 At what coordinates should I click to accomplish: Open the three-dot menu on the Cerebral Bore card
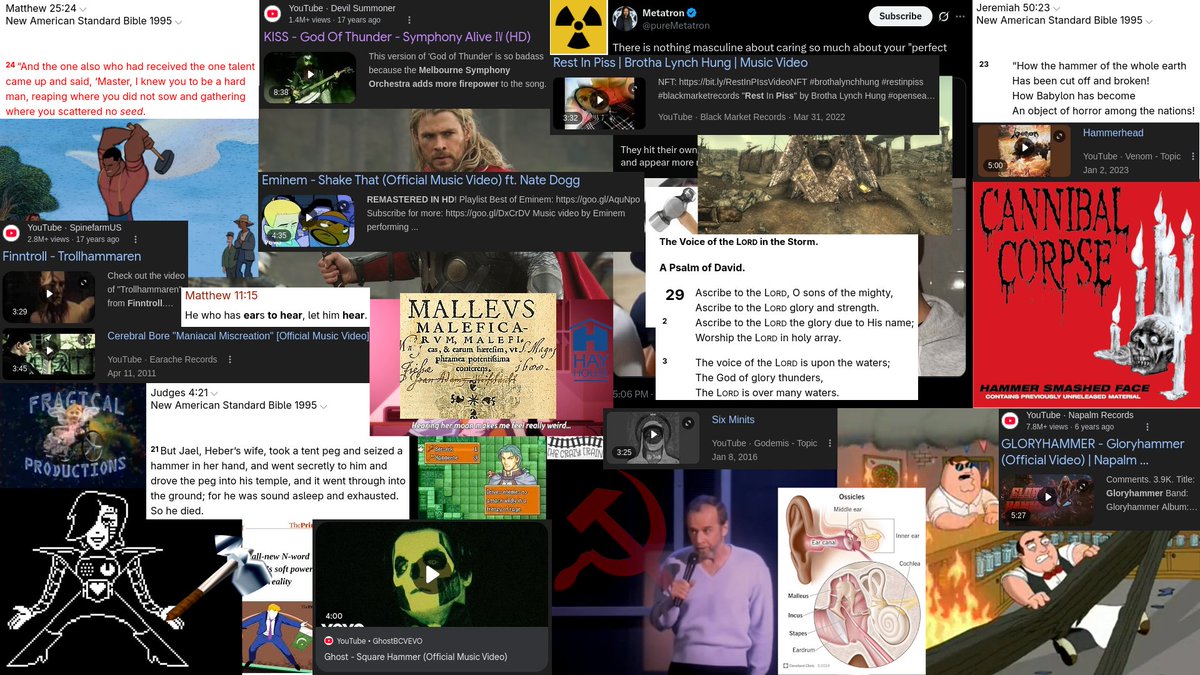[x=230, y=359]
